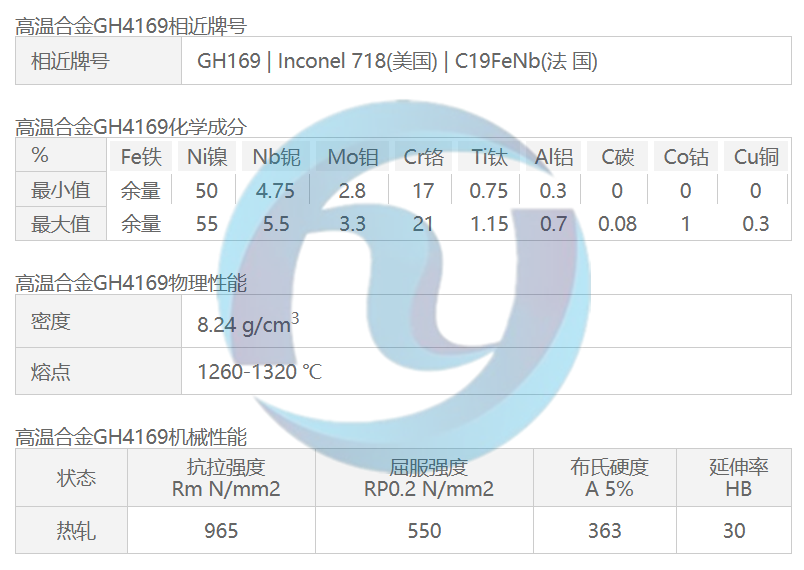This screenshot has width=804, height=570.
Task: Click the C碳 minimum value 0
Action: [x=617, y=191]
